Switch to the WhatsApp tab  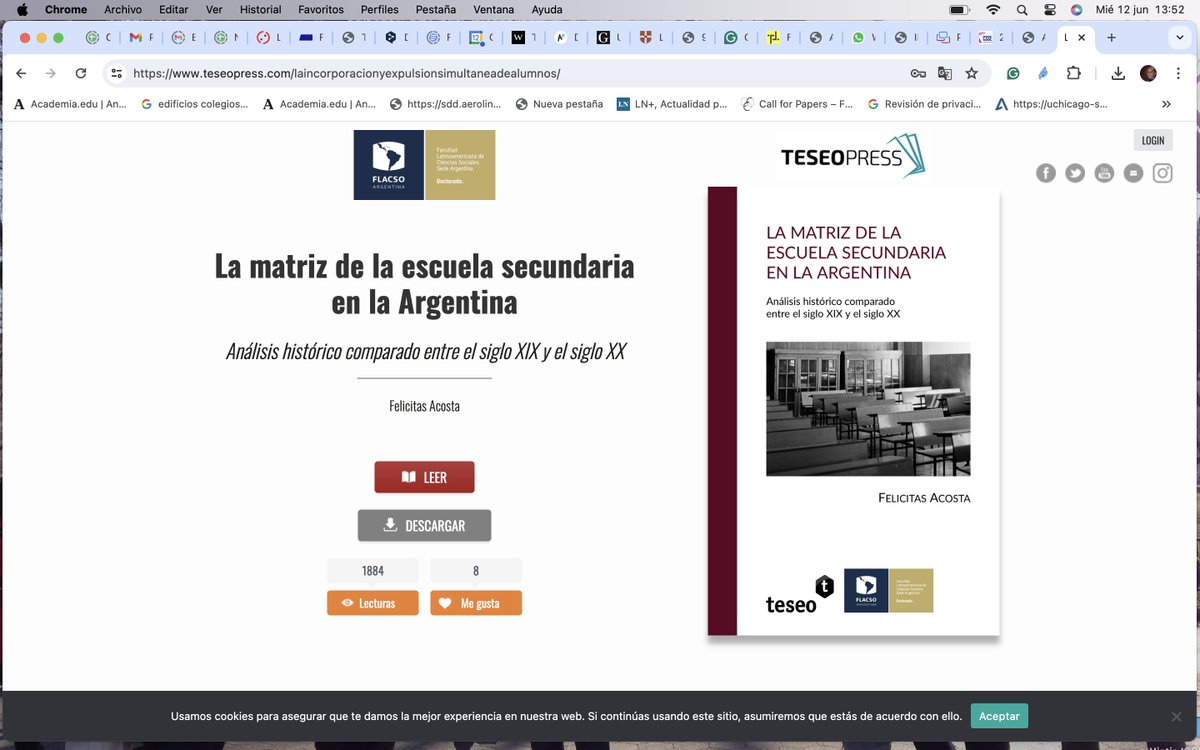click(x=864, y=38)
